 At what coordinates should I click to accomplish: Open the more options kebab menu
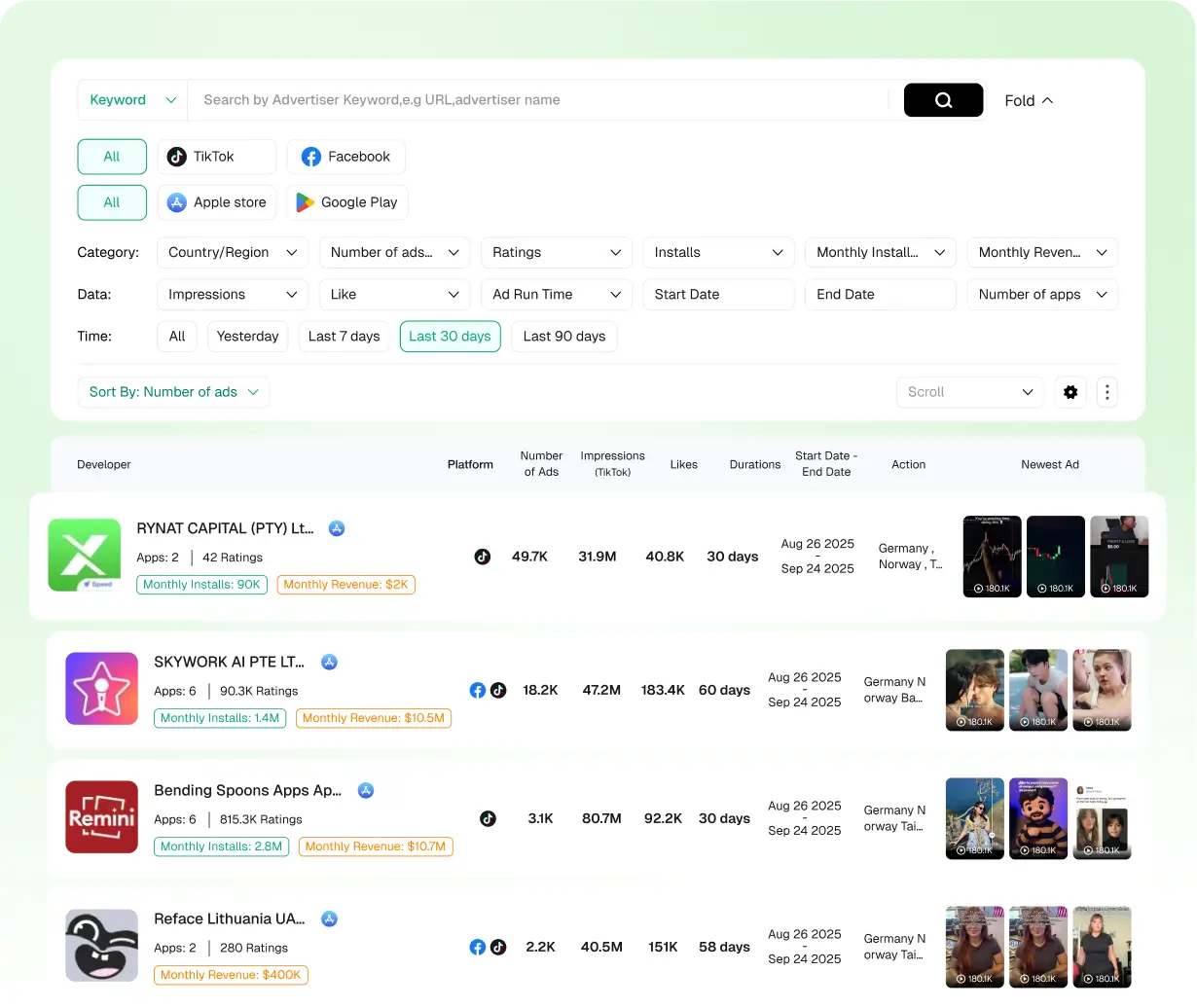(x=1106, y=392)
